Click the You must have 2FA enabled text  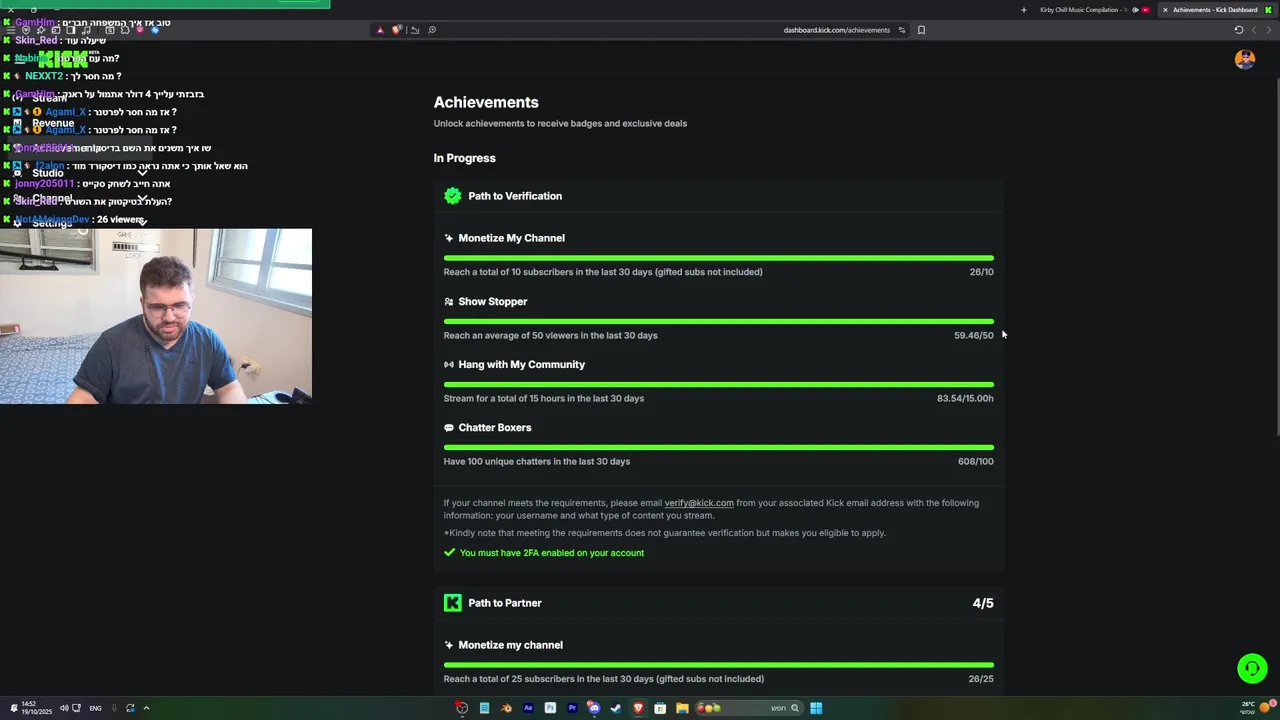click(552, 553)
